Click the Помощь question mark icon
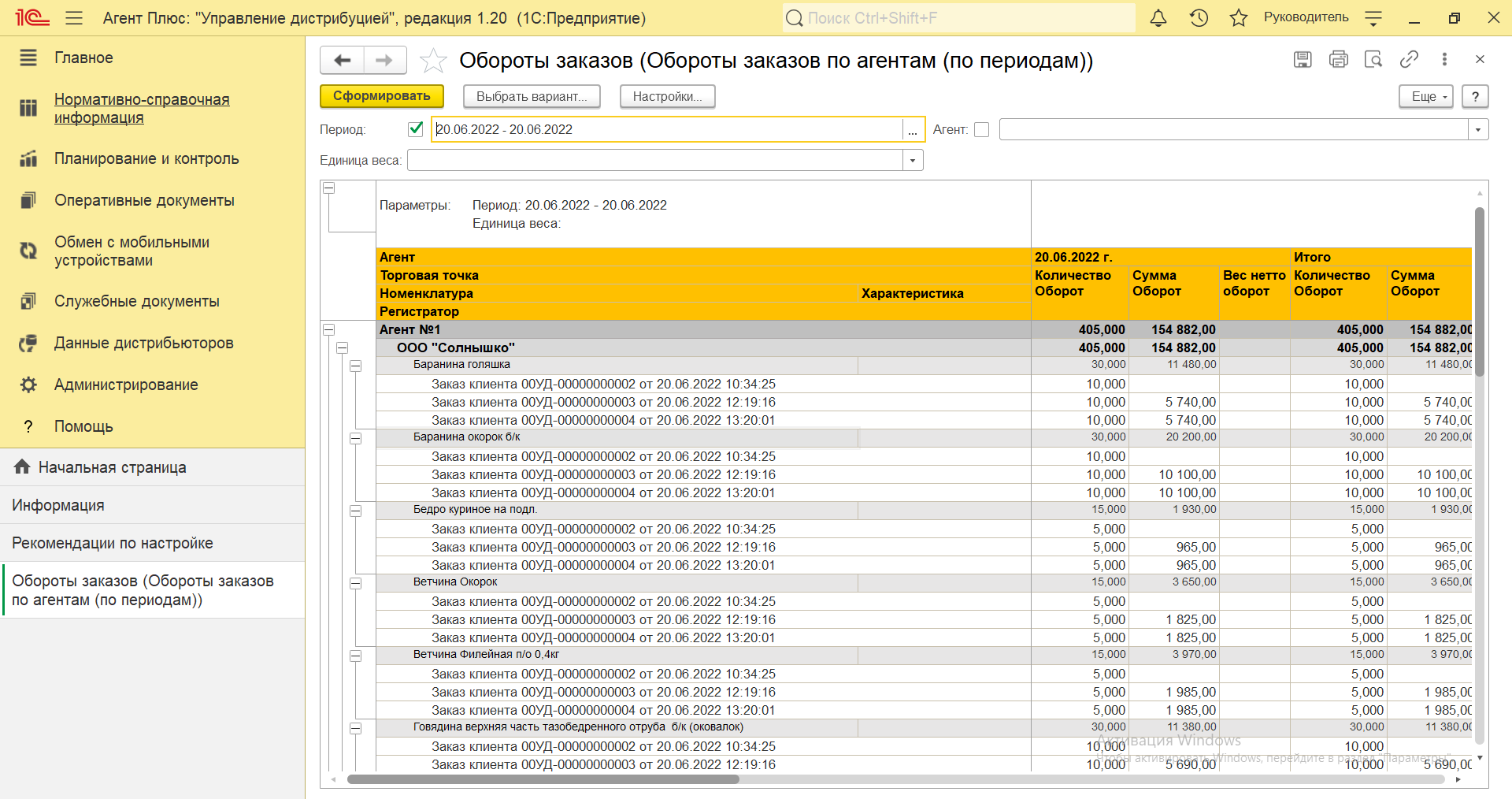This screenshot has width=1512, height=799. pyautogui.click(x=28, y=426)
